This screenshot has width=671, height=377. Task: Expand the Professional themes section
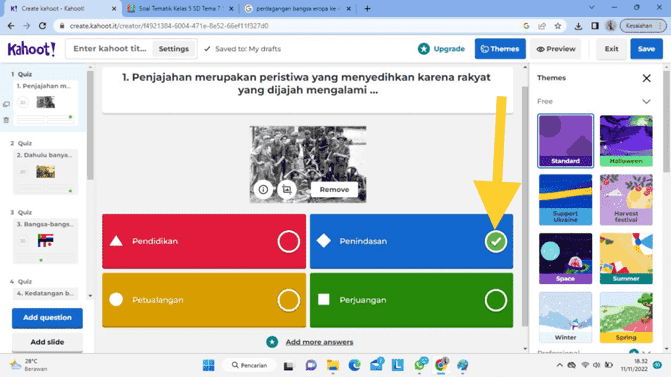[x=646, y=353]
